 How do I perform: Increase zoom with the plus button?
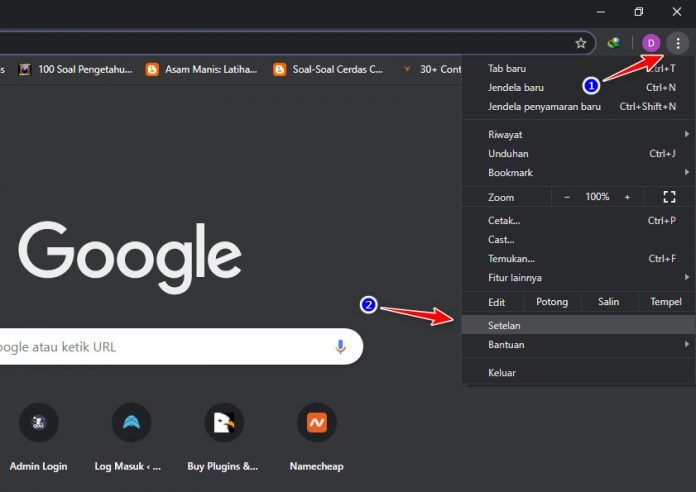627,197
